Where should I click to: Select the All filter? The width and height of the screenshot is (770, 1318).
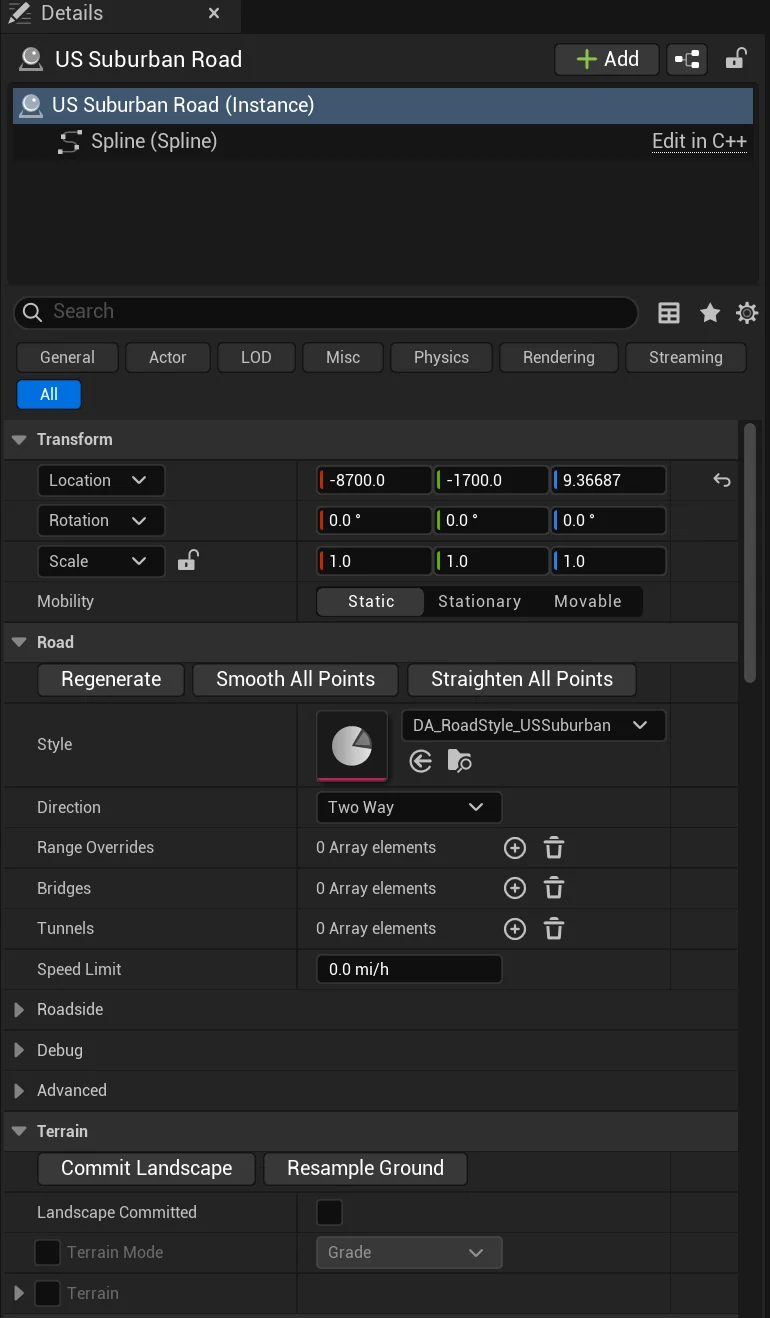click(49, 394)
